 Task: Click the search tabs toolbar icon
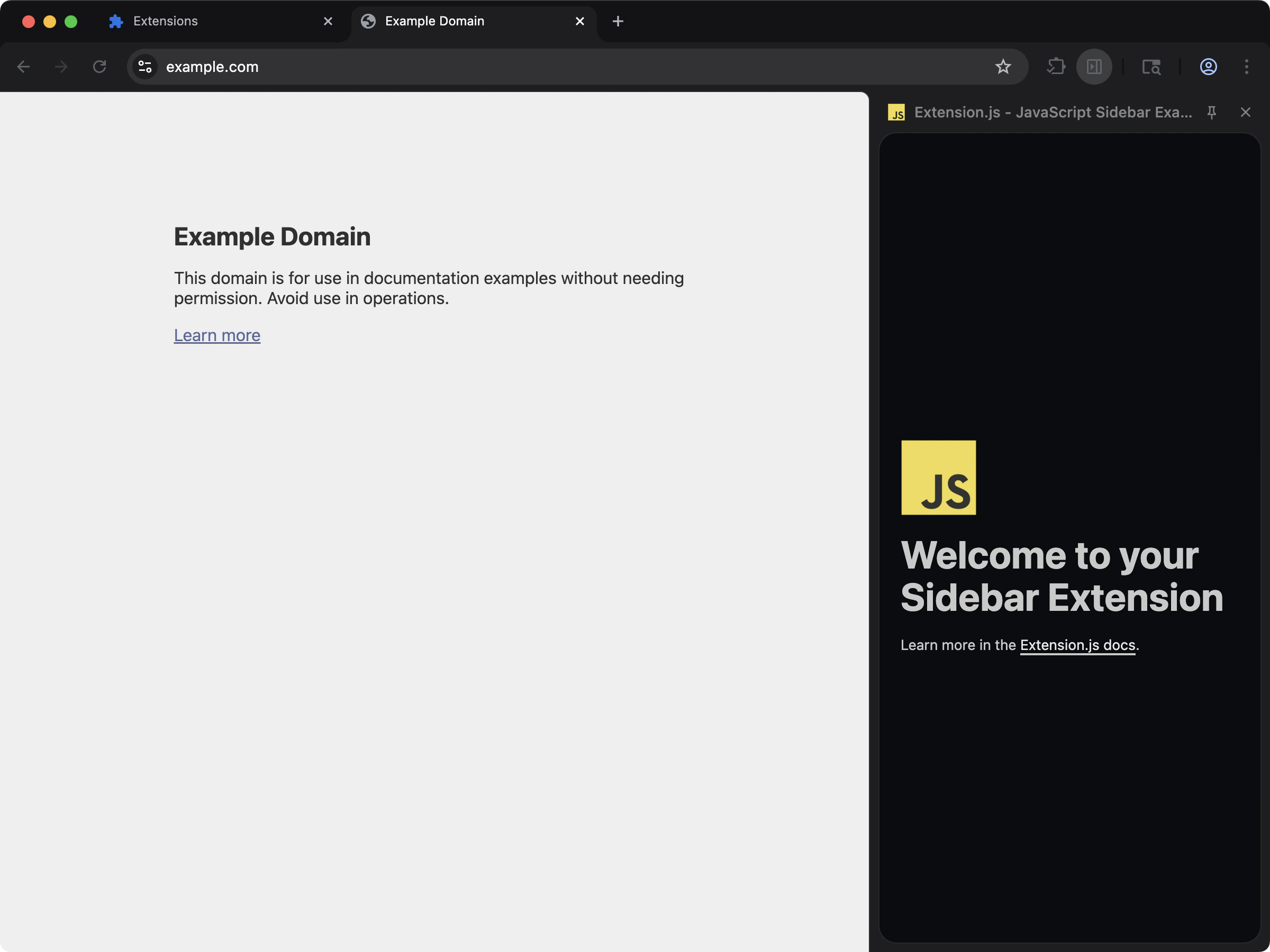coord(1150,67)
